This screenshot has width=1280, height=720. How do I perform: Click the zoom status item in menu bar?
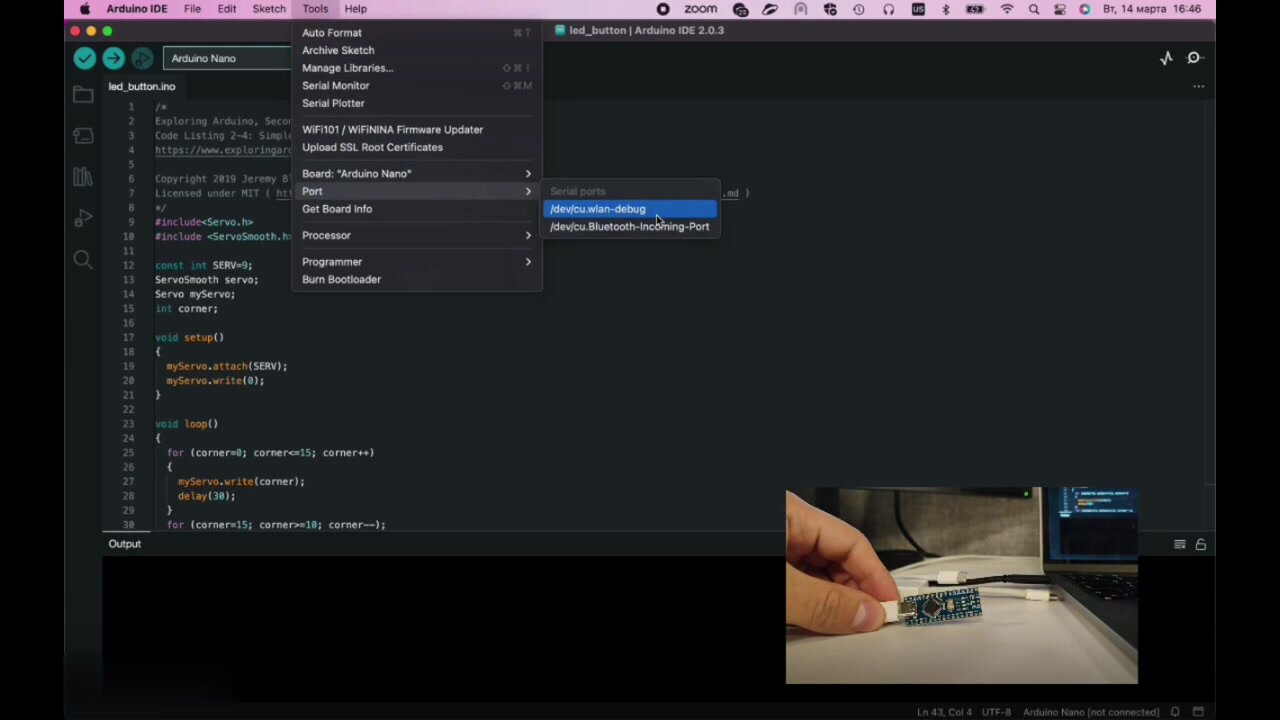(x=700, y=9)
